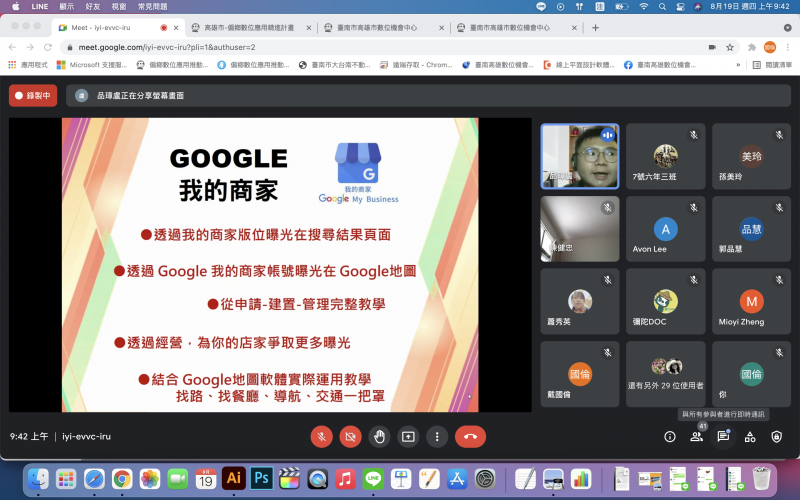Open the LINE app from the Dock

point(373,479)
